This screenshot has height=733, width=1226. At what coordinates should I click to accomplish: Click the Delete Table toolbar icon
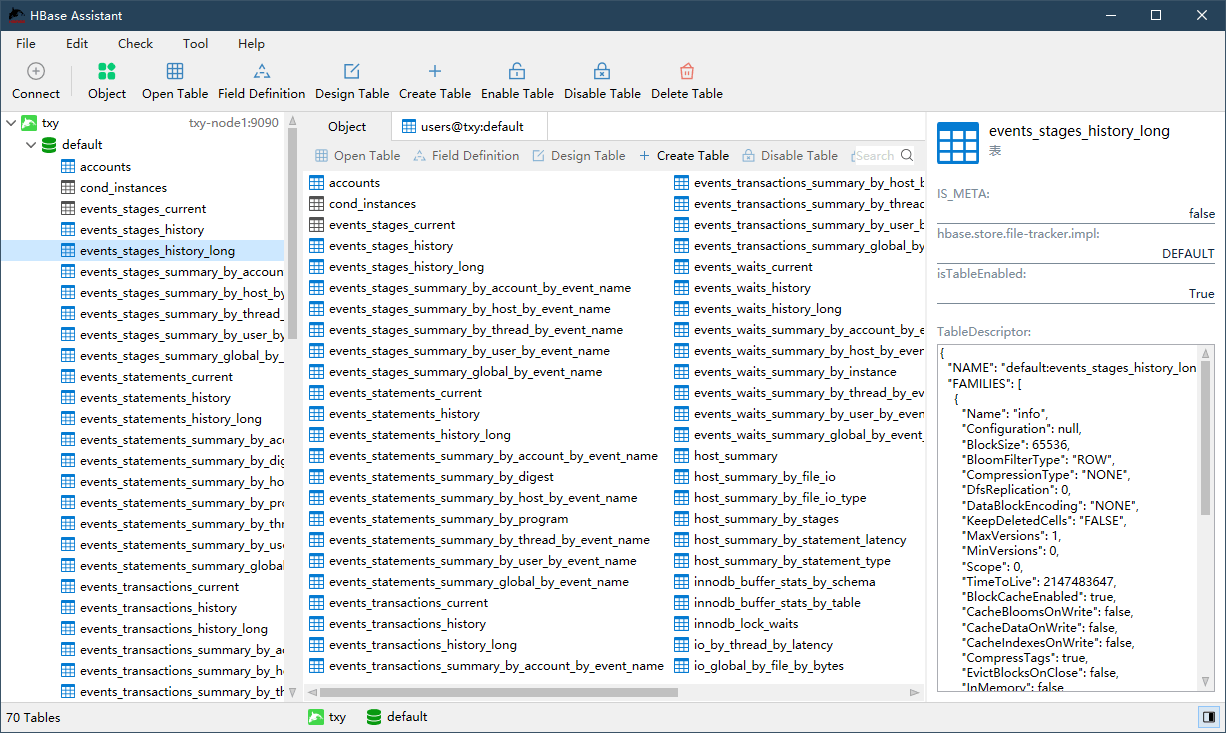point(687,71)
